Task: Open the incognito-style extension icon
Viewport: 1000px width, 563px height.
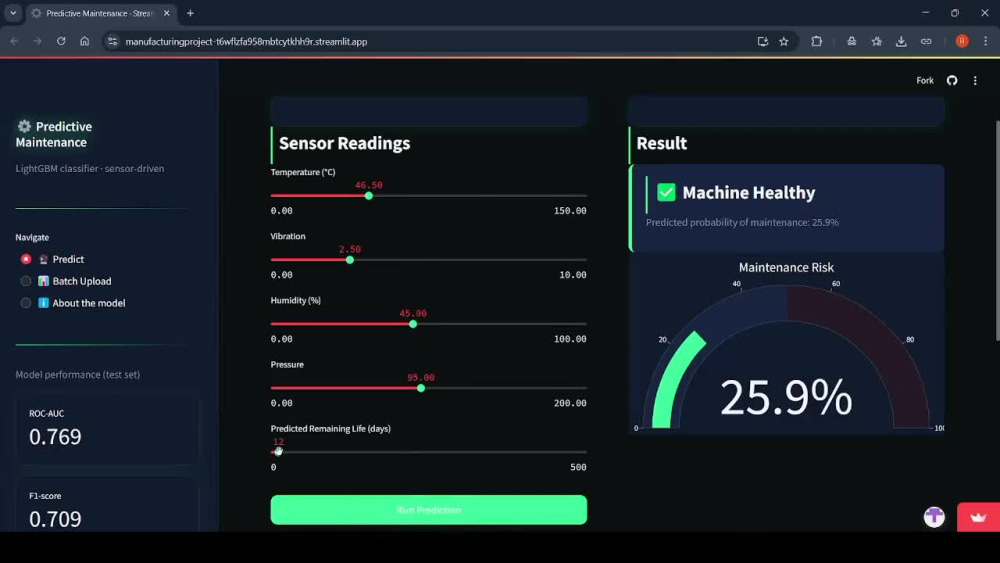Action: [851, 41]
